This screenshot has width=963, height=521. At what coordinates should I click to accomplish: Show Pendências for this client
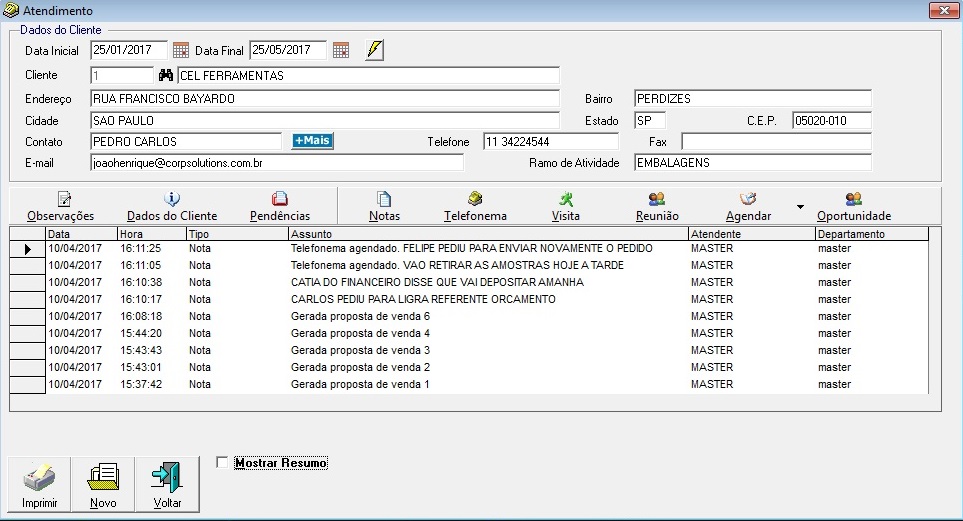click(x=280, y=207)
